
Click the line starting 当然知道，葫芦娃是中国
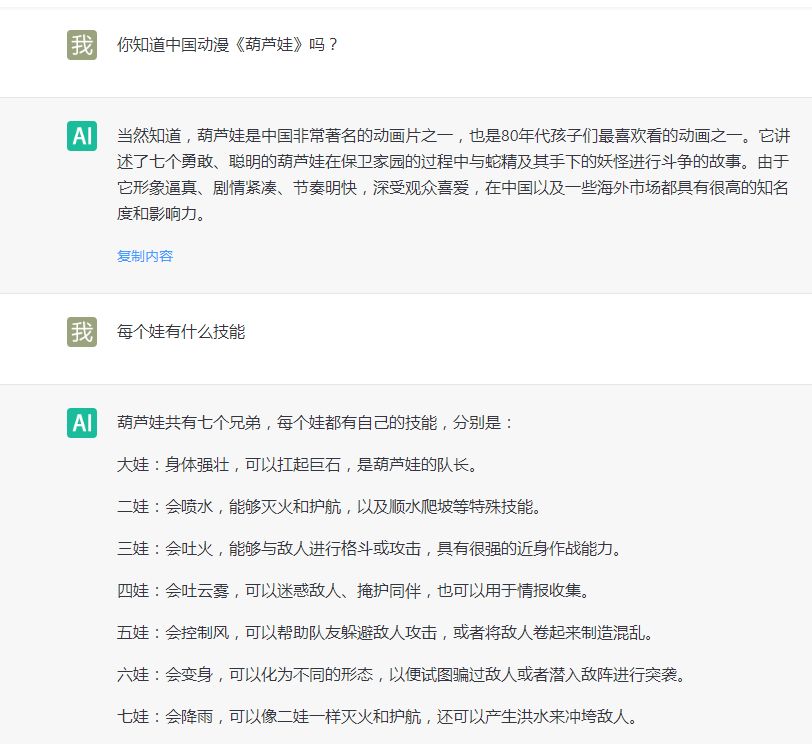454,136
